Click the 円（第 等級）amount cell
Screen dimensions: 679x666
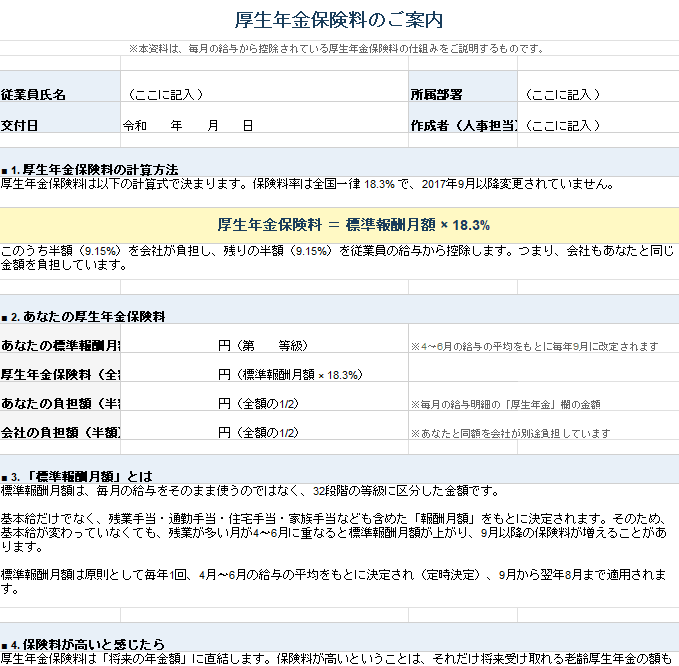click(264, 346)
